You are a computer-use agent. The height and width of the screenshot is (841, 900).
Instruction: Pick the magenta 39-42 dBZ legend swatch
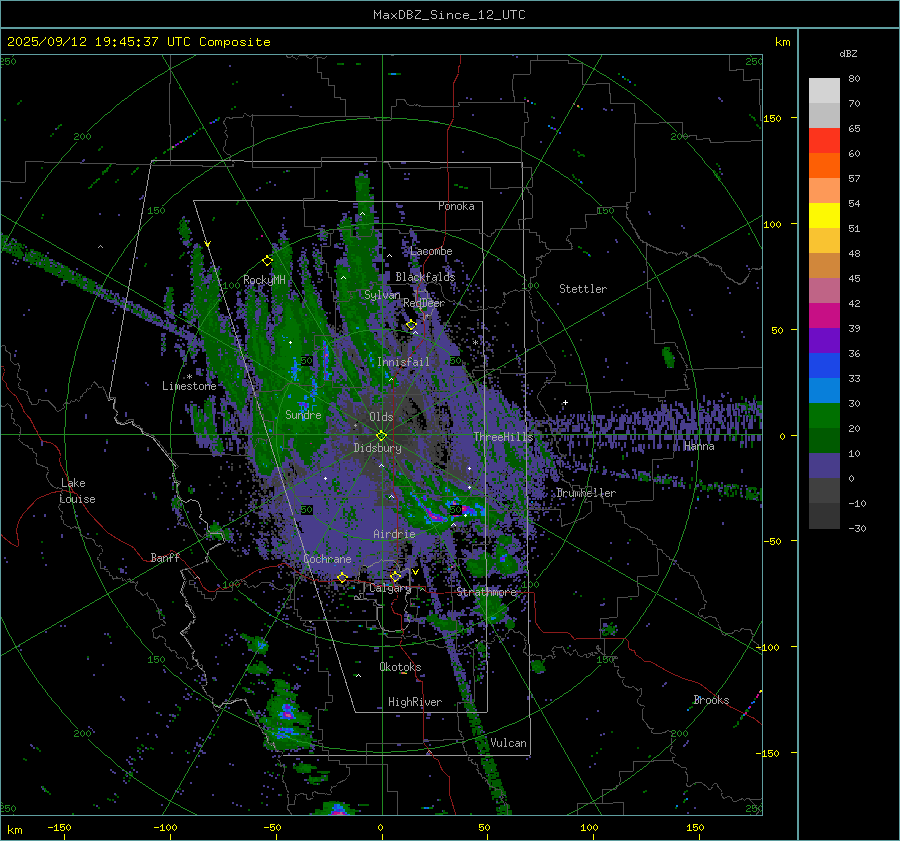point(824,315)
